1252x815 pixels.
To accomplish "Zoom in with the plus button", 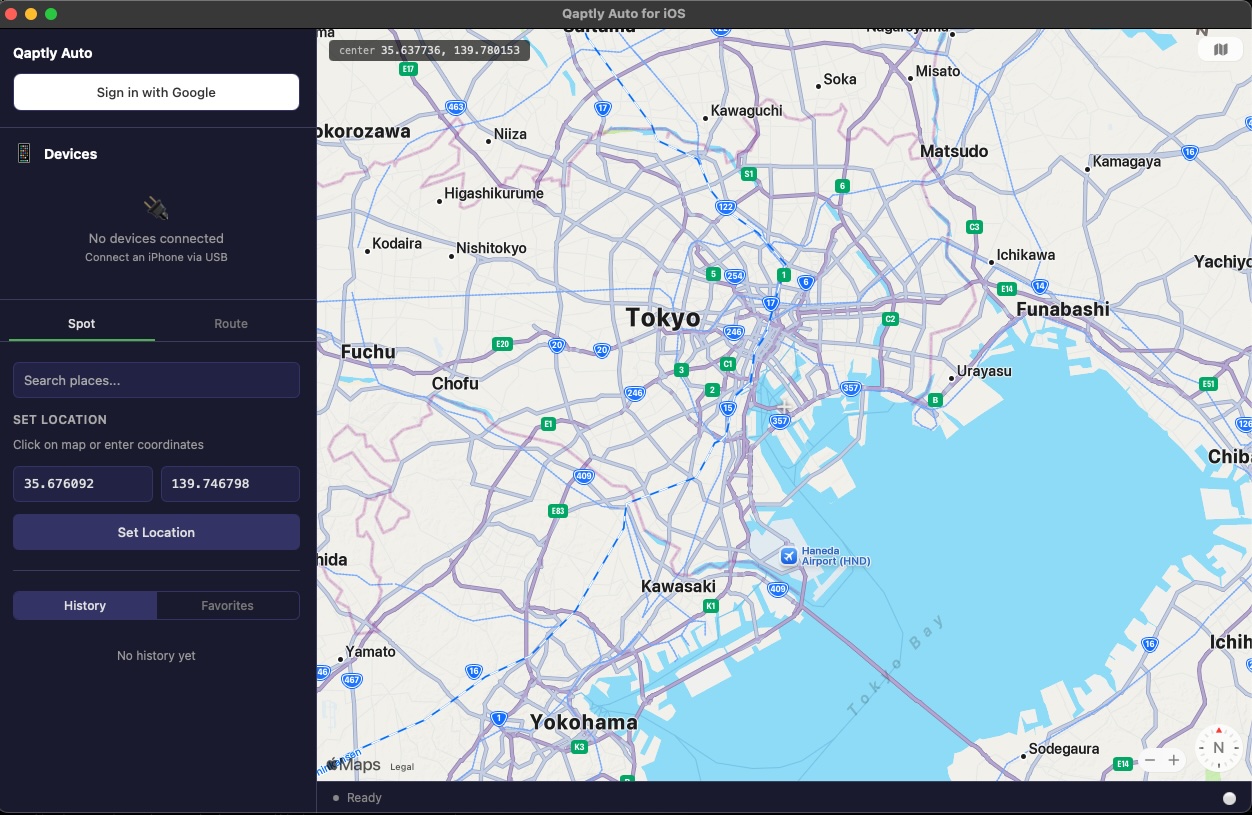I will 1174,760.
